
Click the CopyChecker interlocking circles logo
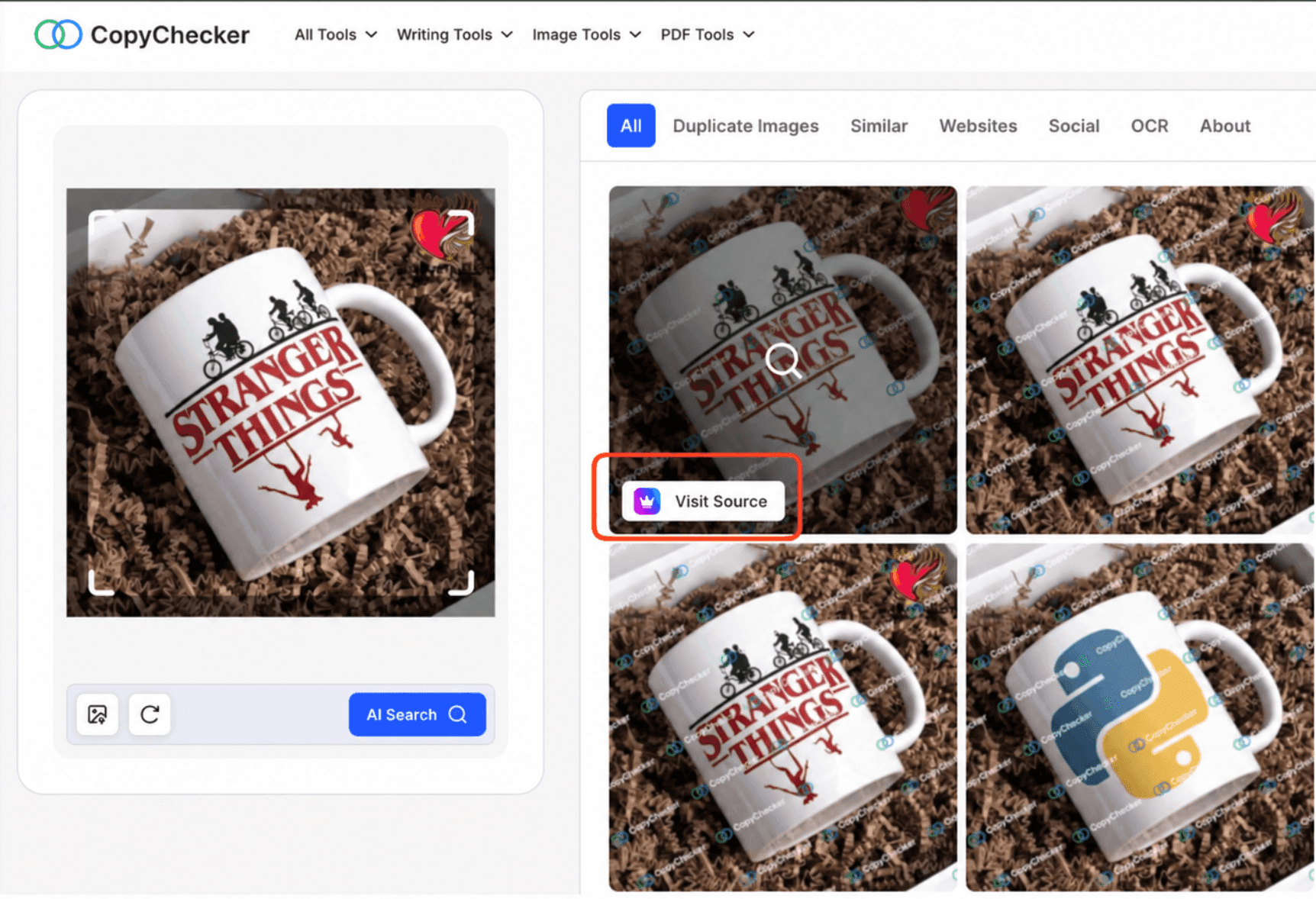58,34
